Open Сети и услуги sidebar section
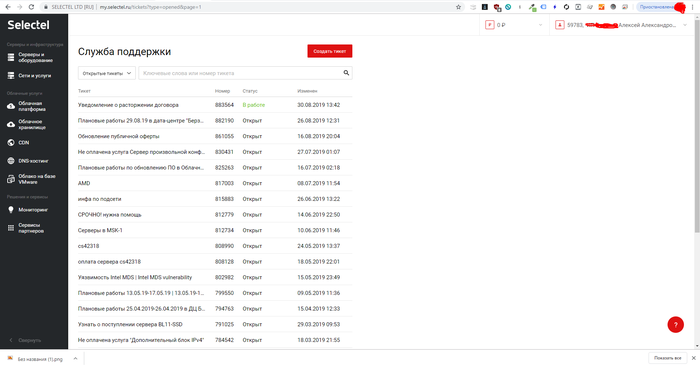 coord(29,75)
